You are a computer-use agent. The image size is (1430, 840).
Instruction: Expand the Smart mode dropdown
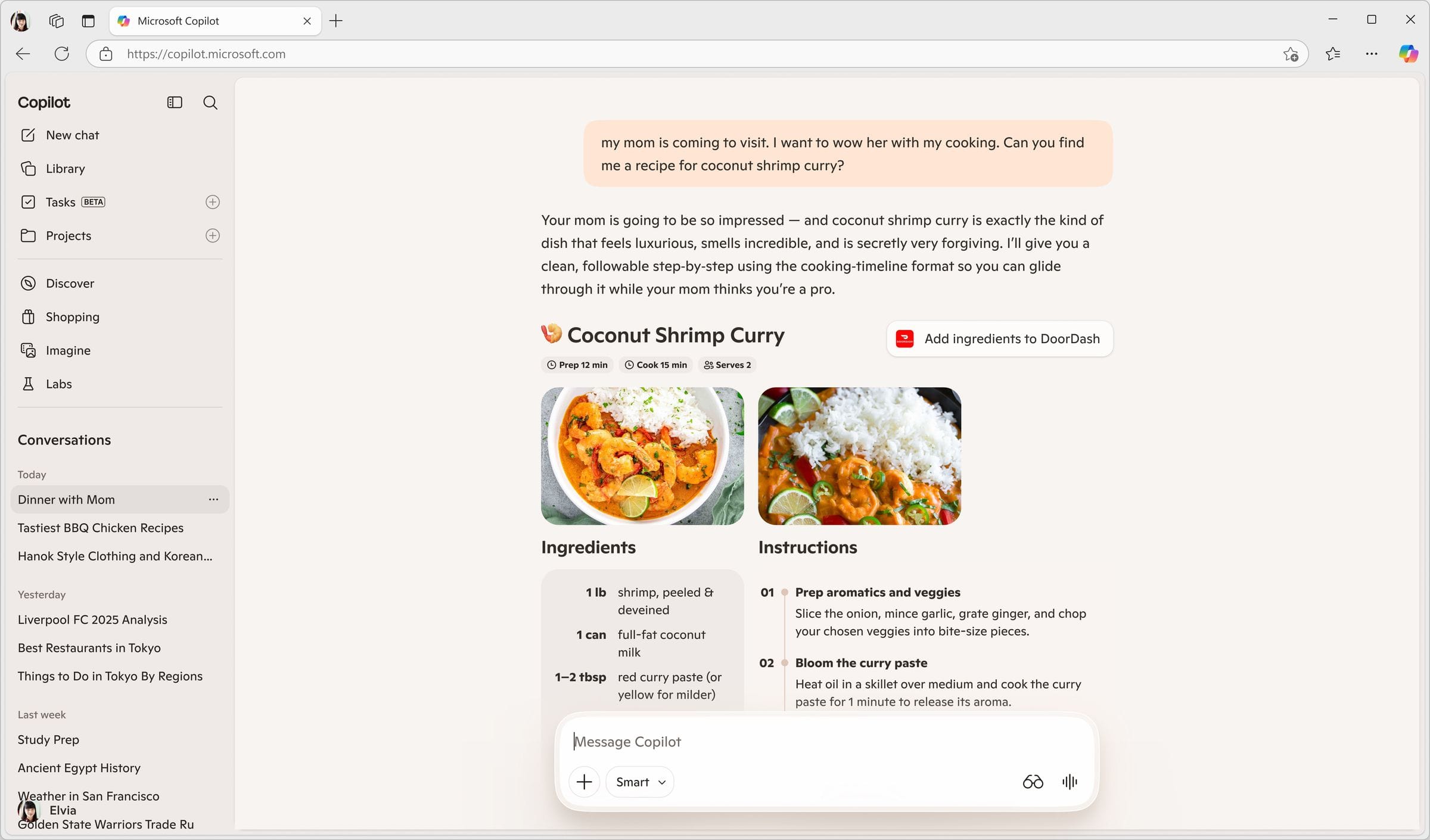[640, 782]
